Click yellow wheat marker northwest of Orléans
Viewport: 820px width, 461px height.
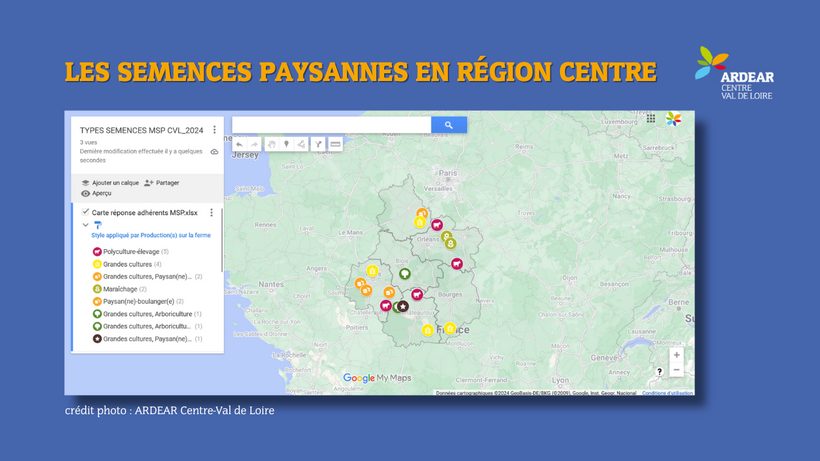pyautogui.click(x=419, y=222)
